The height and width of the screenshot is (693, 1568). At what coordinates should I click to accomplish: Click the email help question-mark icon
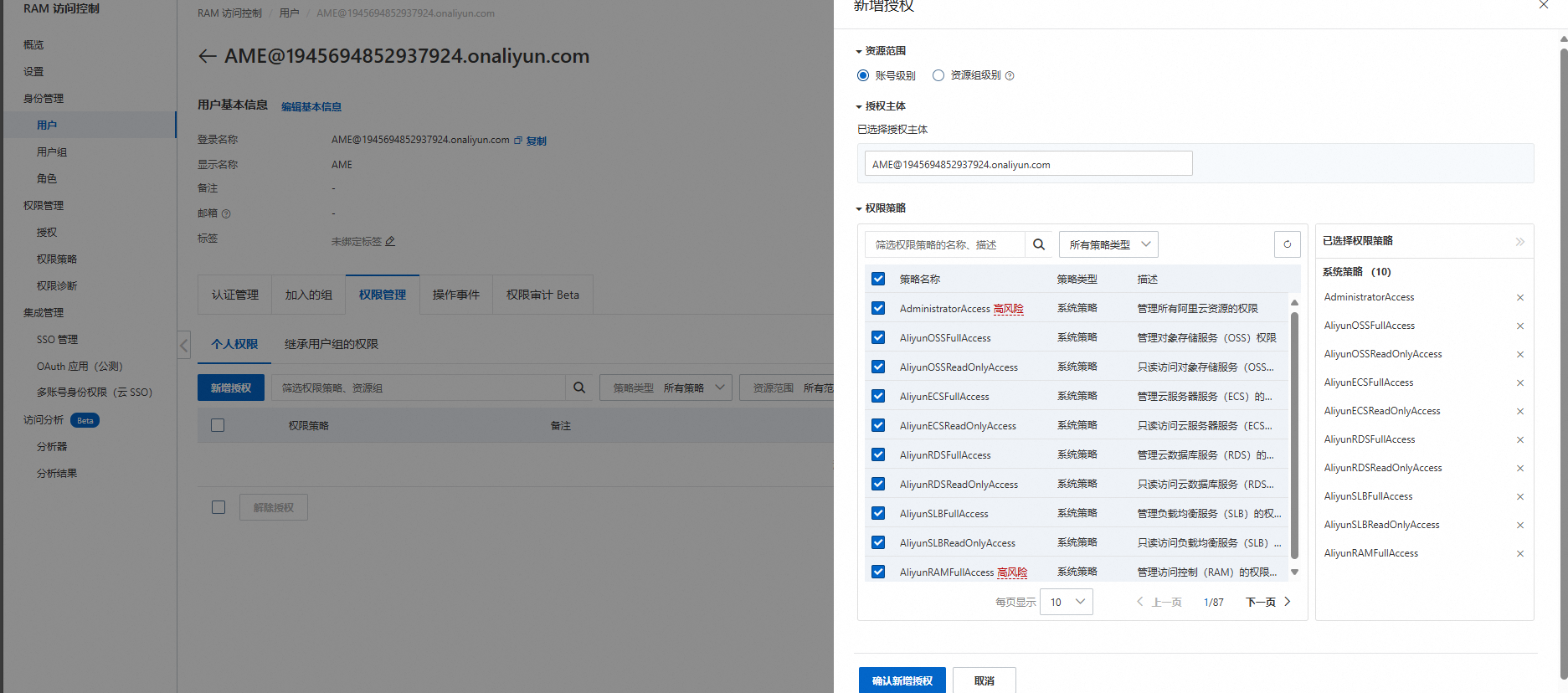coord(226,214)
